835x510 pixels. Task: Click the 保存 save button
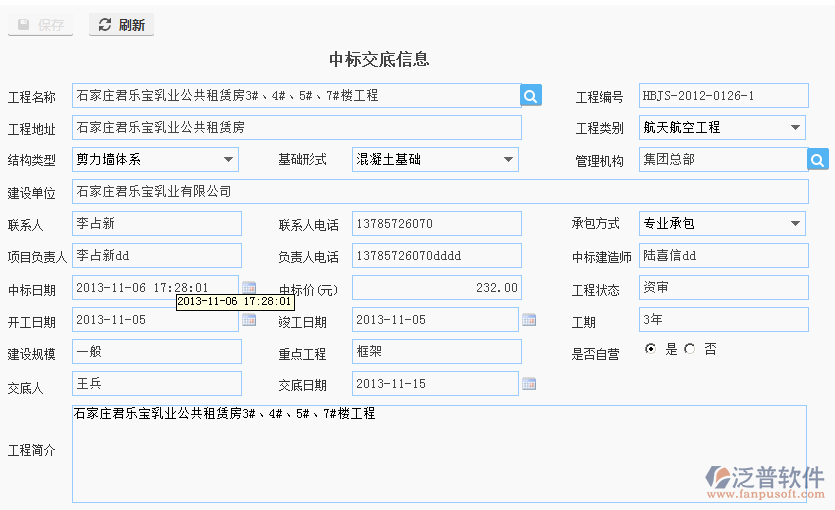point(41,25)
